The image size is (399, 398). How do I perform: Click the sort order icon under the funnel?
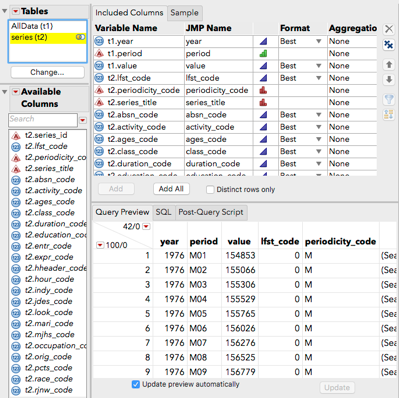point(389,115)
